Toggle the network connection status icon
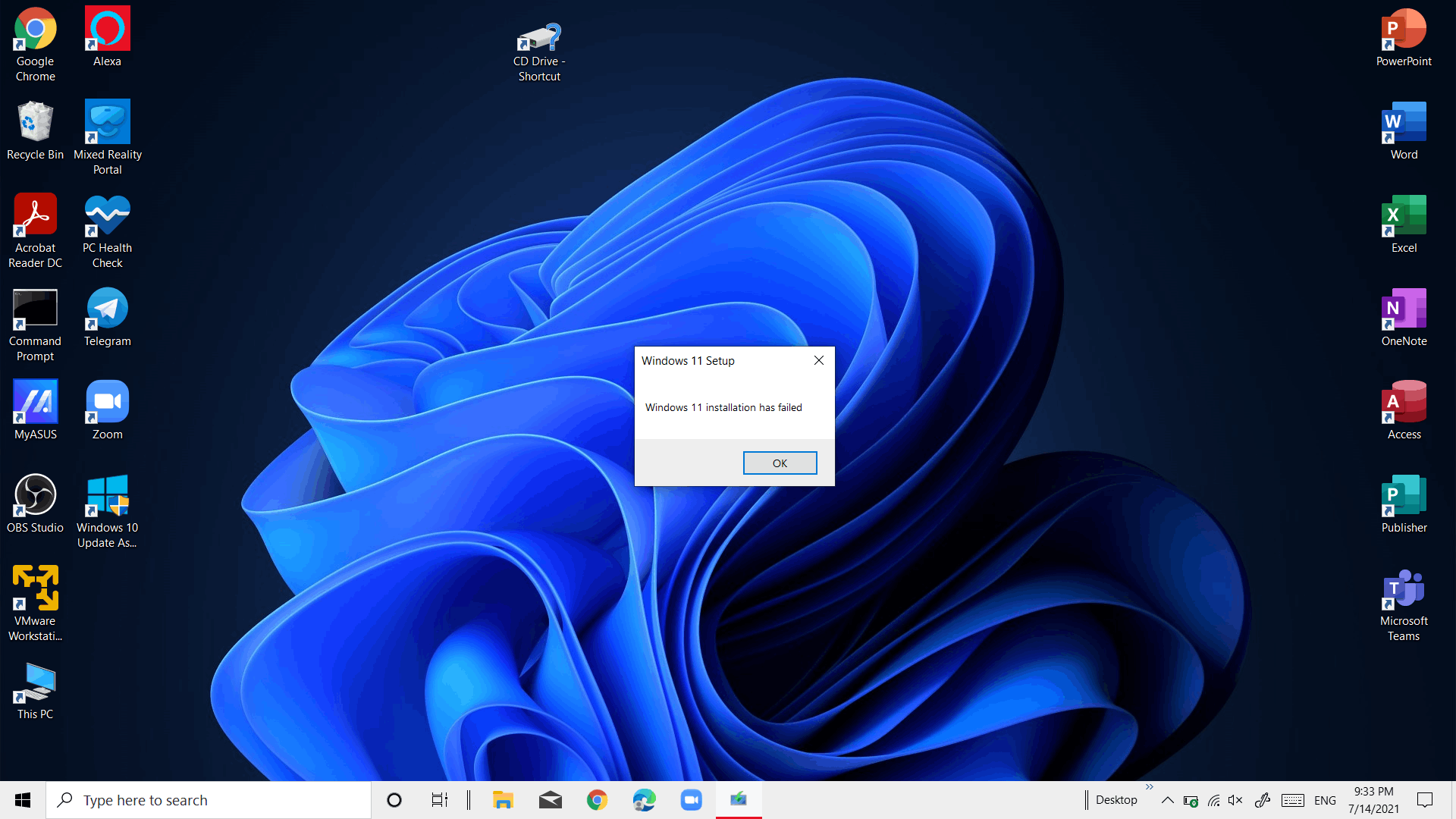This screenshot has height=819, width=1456. pos(1213,800)
